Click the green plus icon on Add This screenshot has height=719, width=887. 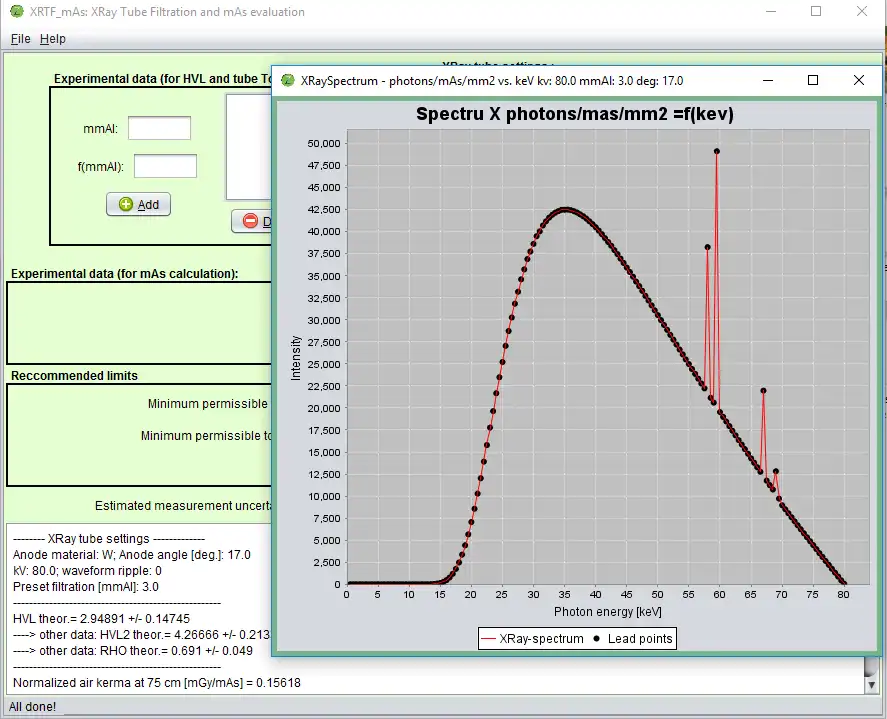click(126, 204)
